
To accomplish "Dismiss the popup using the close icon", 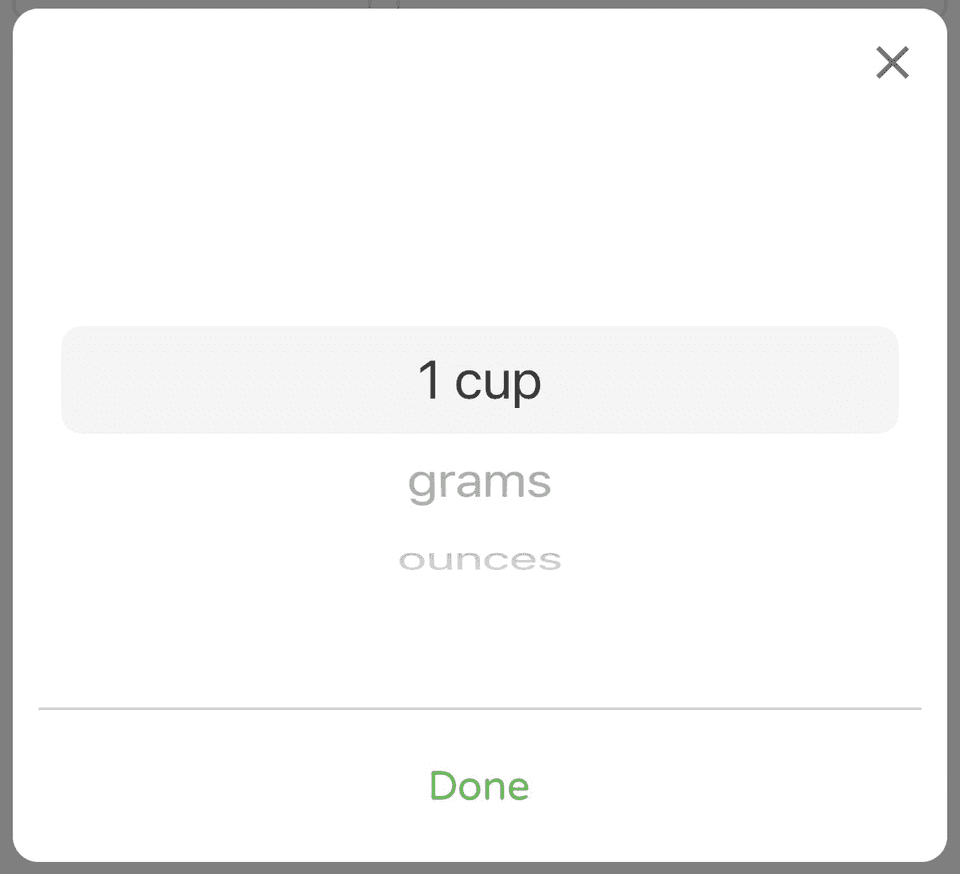I will point(891,62).
